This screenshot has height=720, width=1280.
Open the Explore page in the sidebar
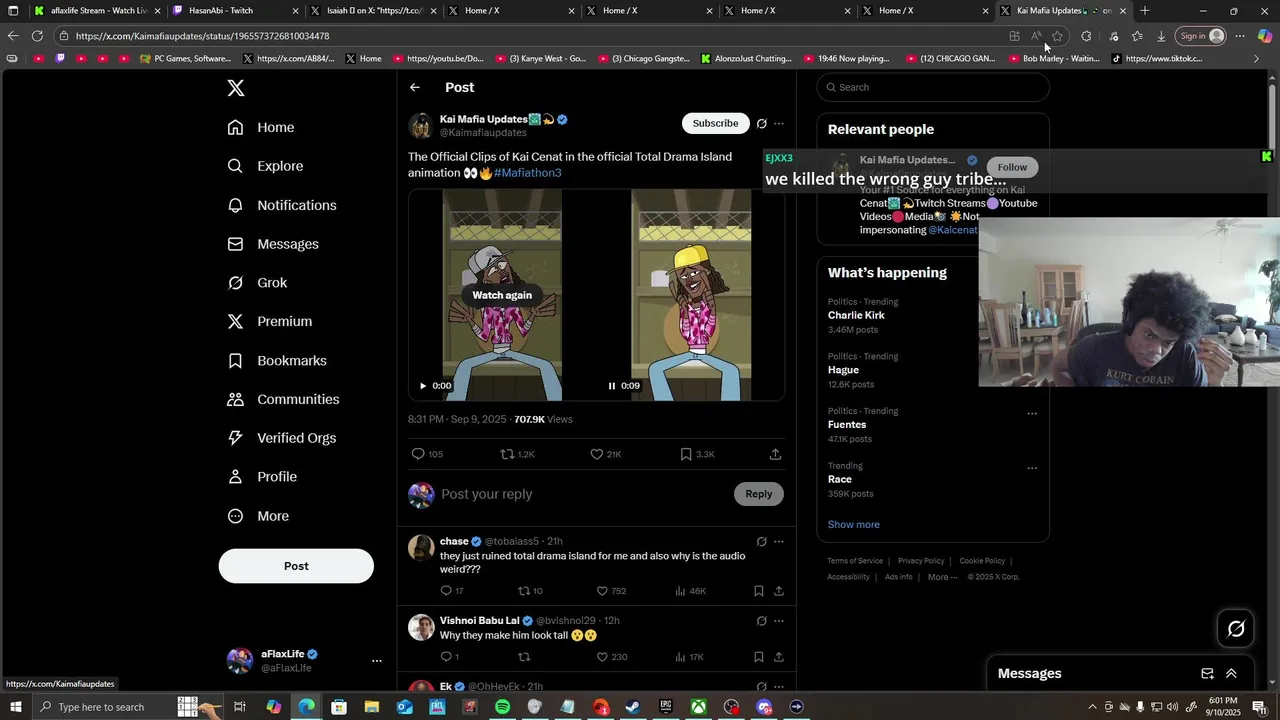pyautogui.click(x=265, y=166)
